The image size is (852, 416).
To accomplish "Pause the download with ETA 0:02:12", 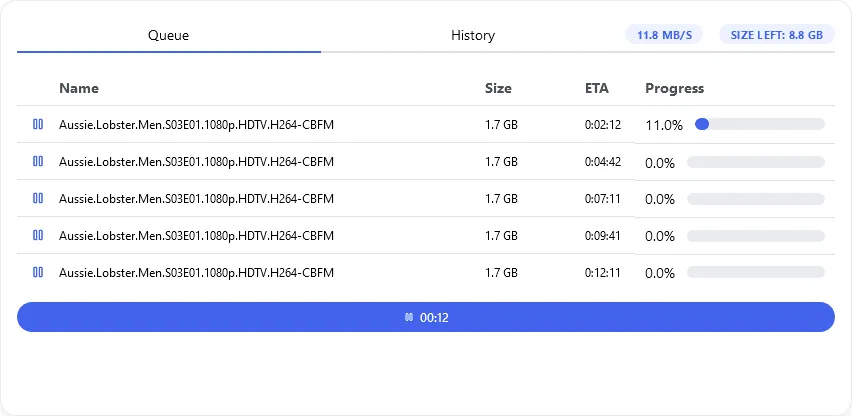I will [x=38, y=125].
